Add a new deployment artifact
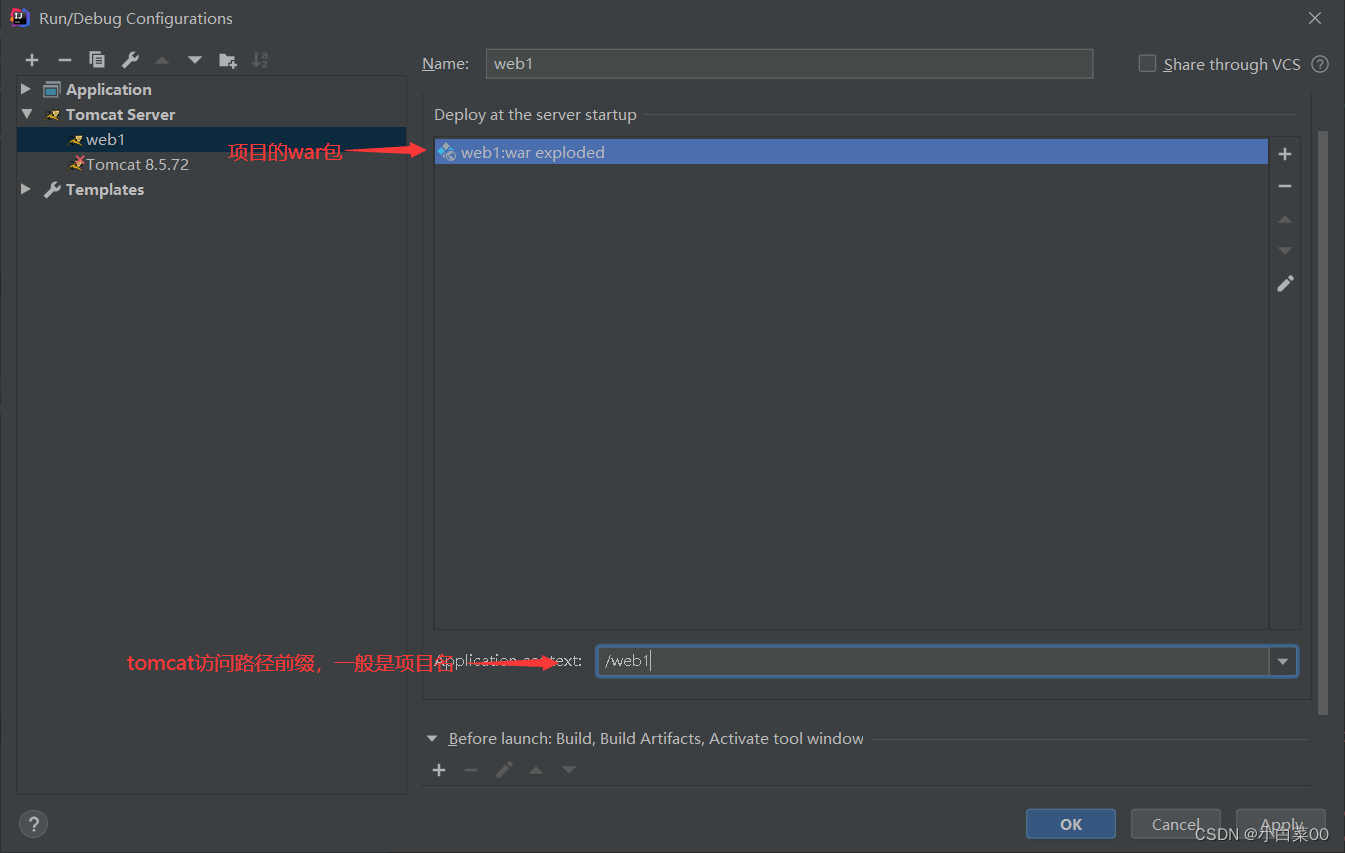Screen dimensions: 1345x853 [1285, 154]
